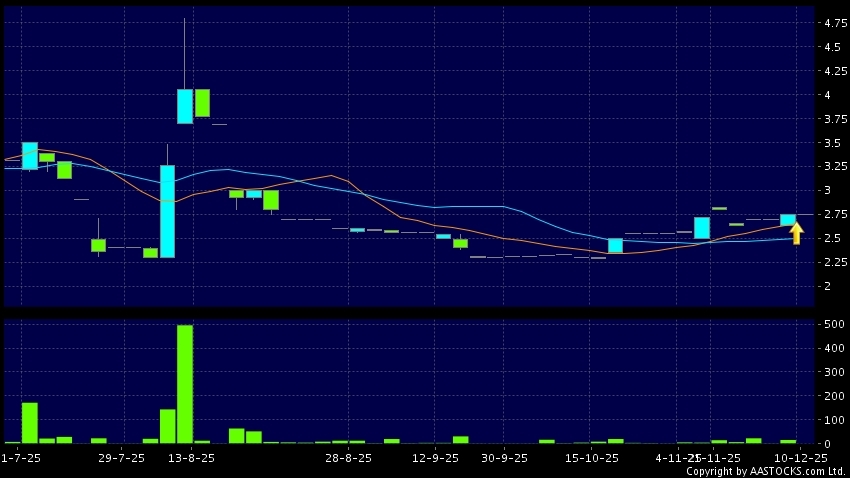Click the 28-8-25 date label
The height and width of the screenshot is (478, 850).
click(348, 457)
